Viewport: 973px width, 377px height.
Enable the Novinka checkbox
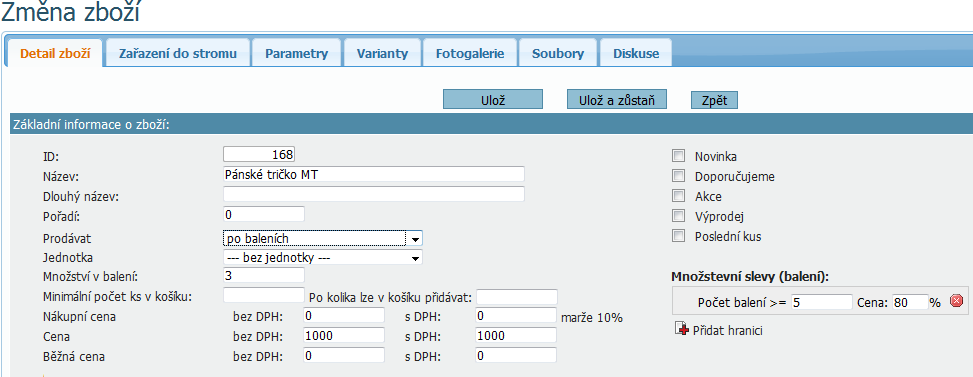(678, 156)
